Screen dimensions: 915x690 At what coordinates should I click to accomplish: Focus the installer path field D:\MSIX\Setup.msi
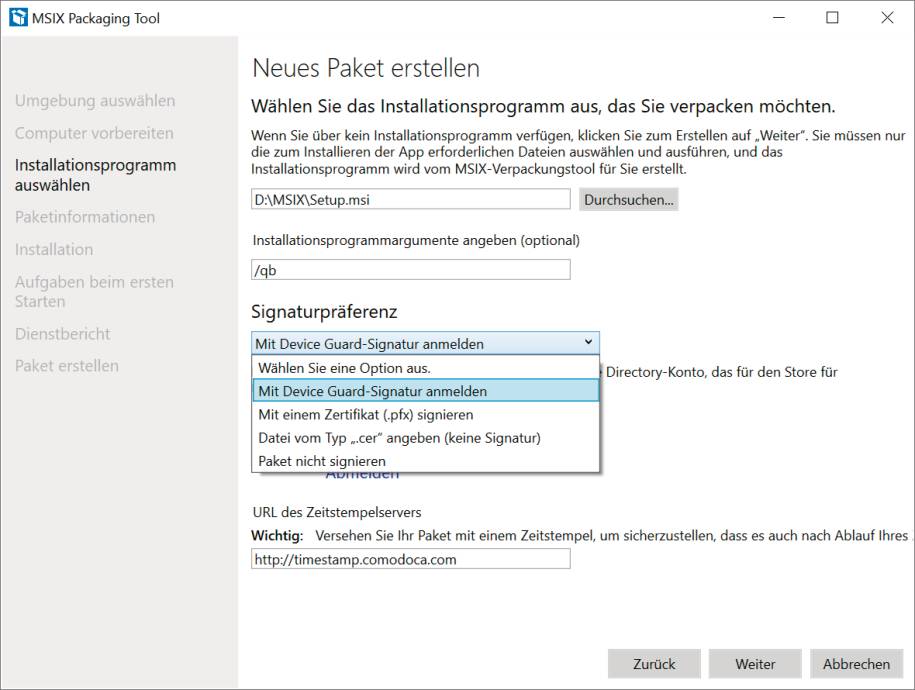tap(411, 199)
